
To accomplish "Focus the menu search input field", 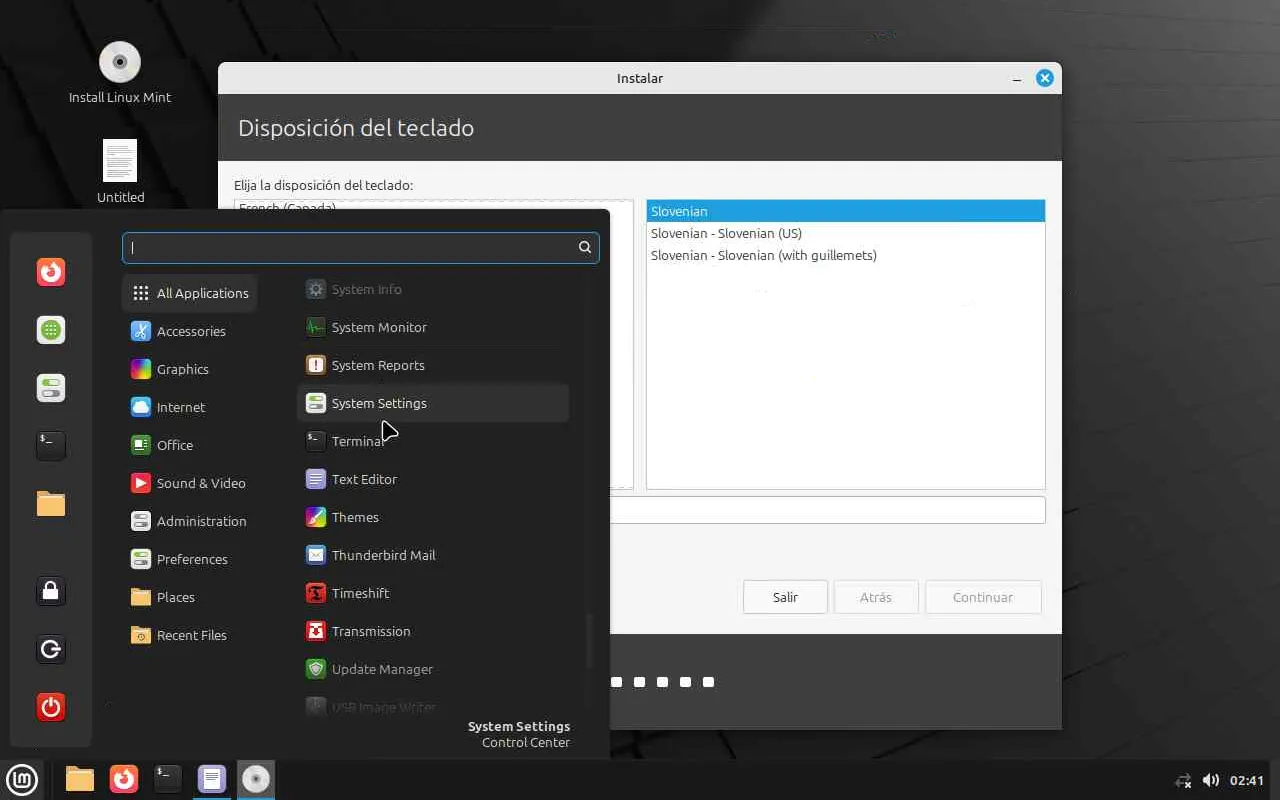I will click(361, 248).
